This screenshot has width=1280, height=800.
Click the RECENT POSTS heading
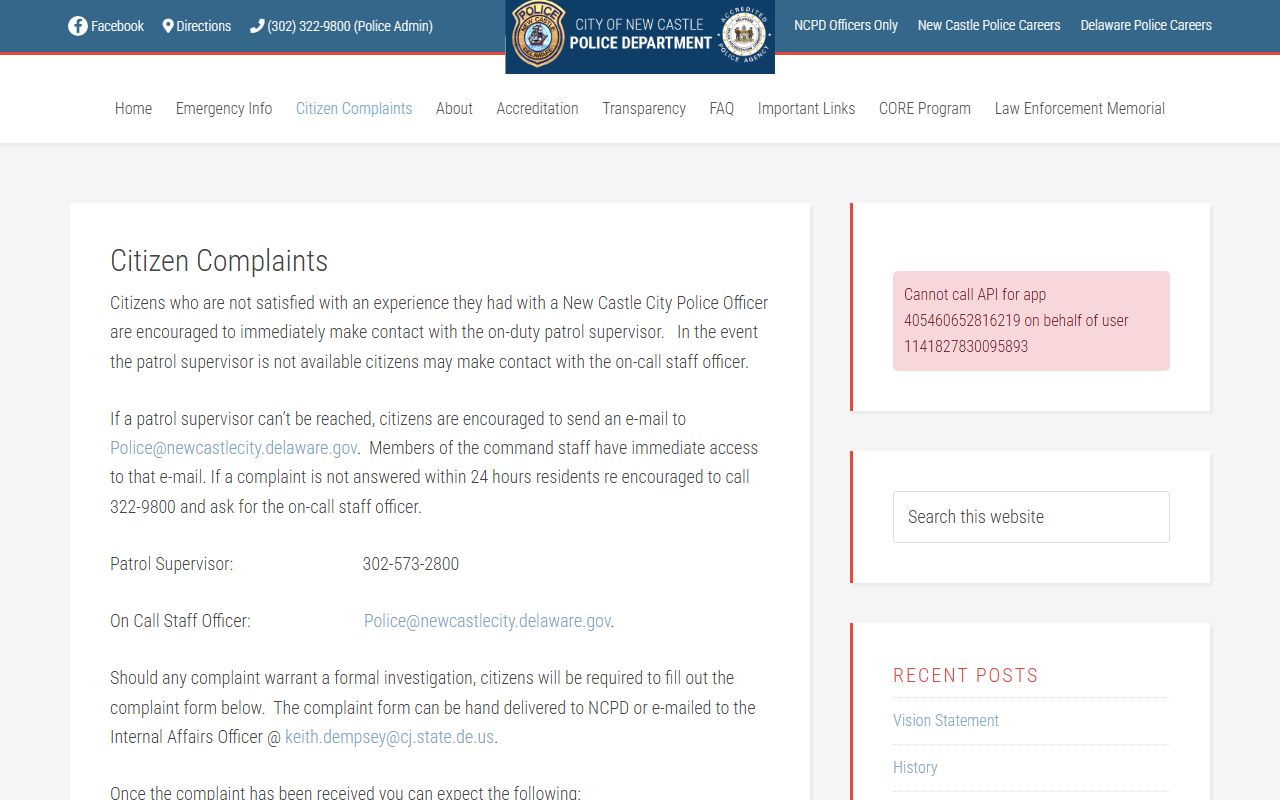(x=966, y=675)
